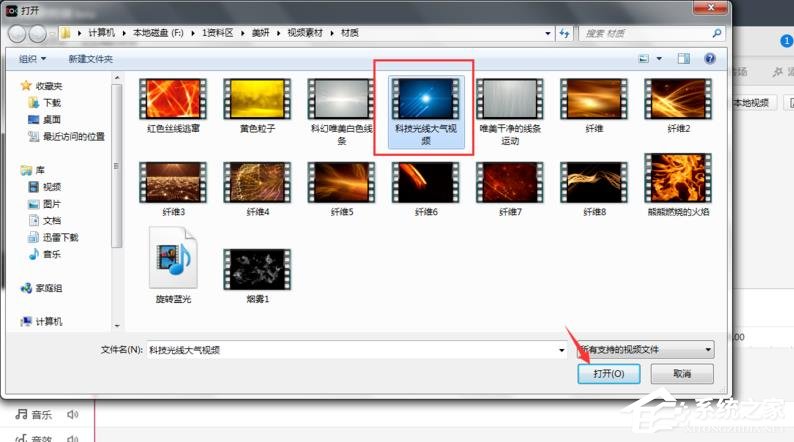The image size is (794, 442).
Task: Click the 文件名 input field
Action: click(357, 350)
